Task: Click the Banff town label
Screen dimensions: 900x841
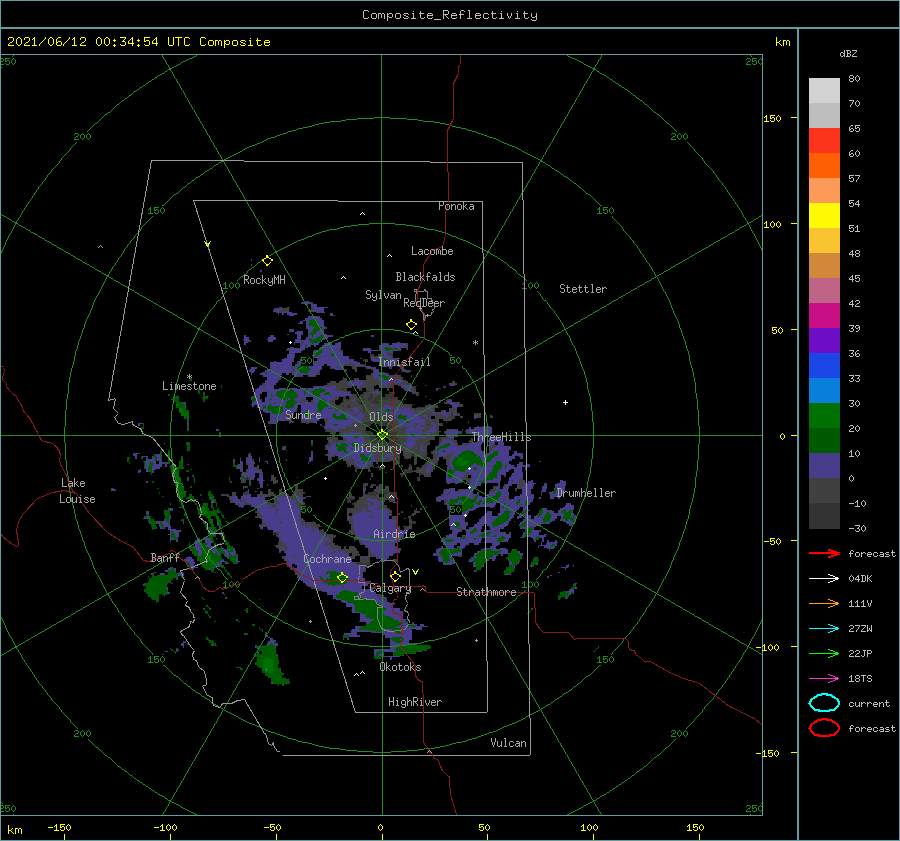Action: (x=165, y=557)
